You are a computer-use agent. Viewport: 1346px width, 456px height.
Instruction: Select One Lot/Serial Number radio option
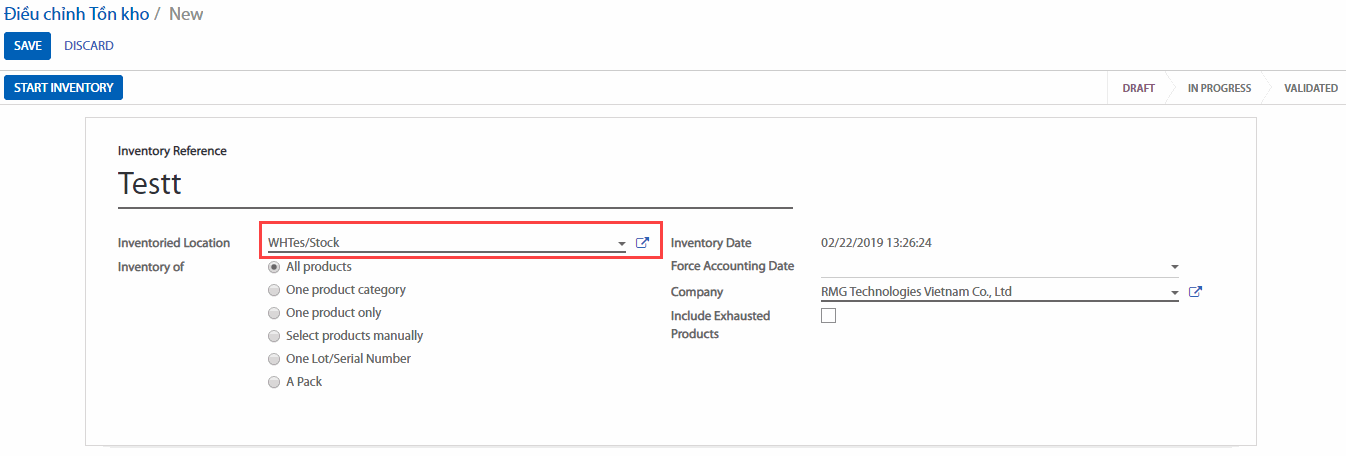coord(274,359)
